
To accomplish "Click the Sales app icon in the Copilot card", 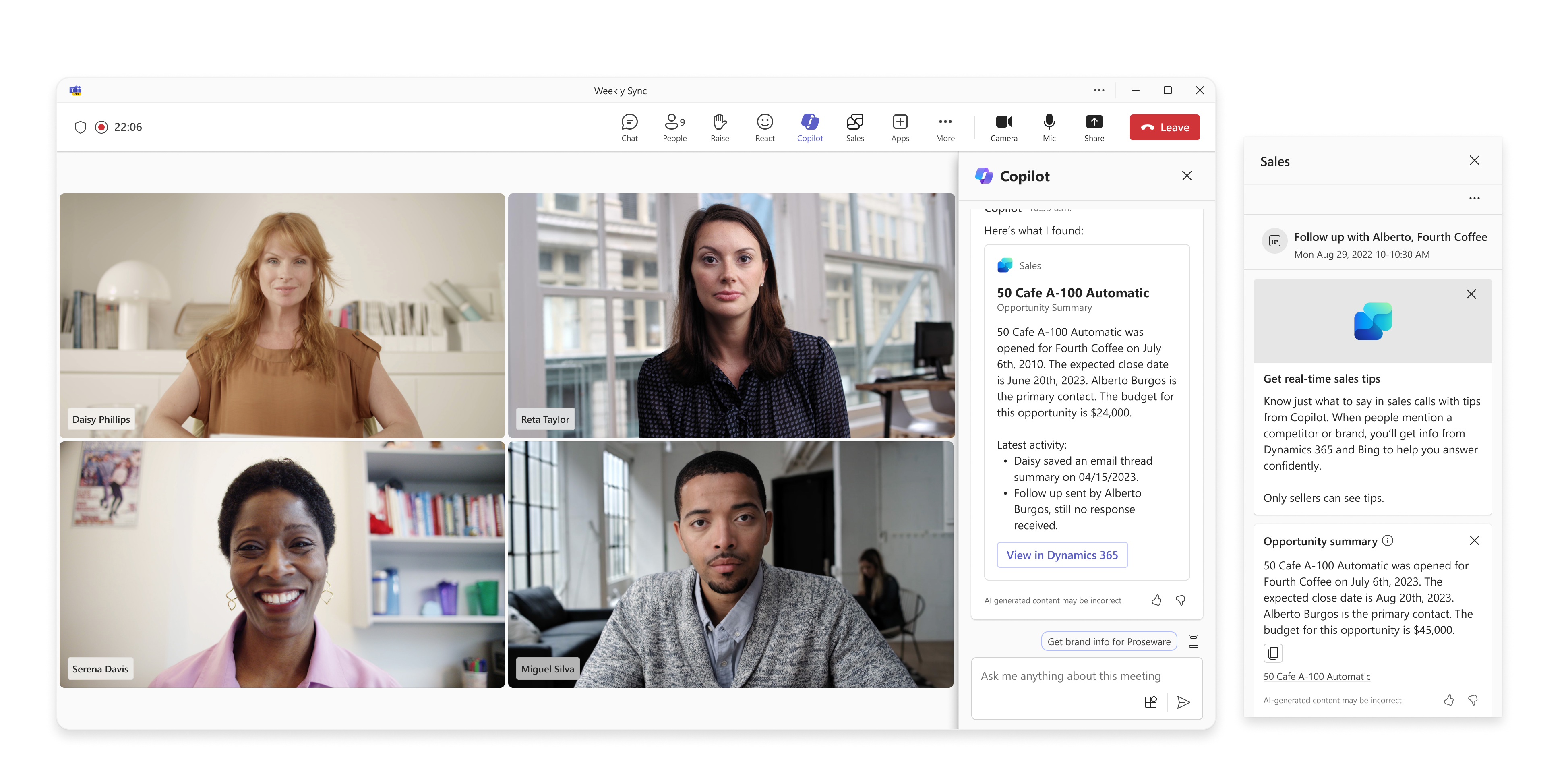I will tap(1004, 266).
